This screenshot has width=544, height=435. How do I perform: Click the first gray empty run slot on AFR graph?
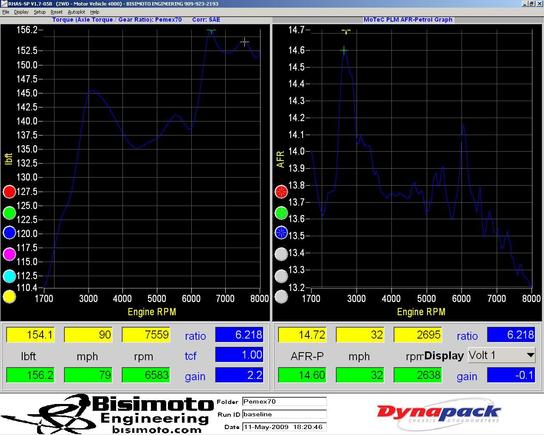click(281, 254)
